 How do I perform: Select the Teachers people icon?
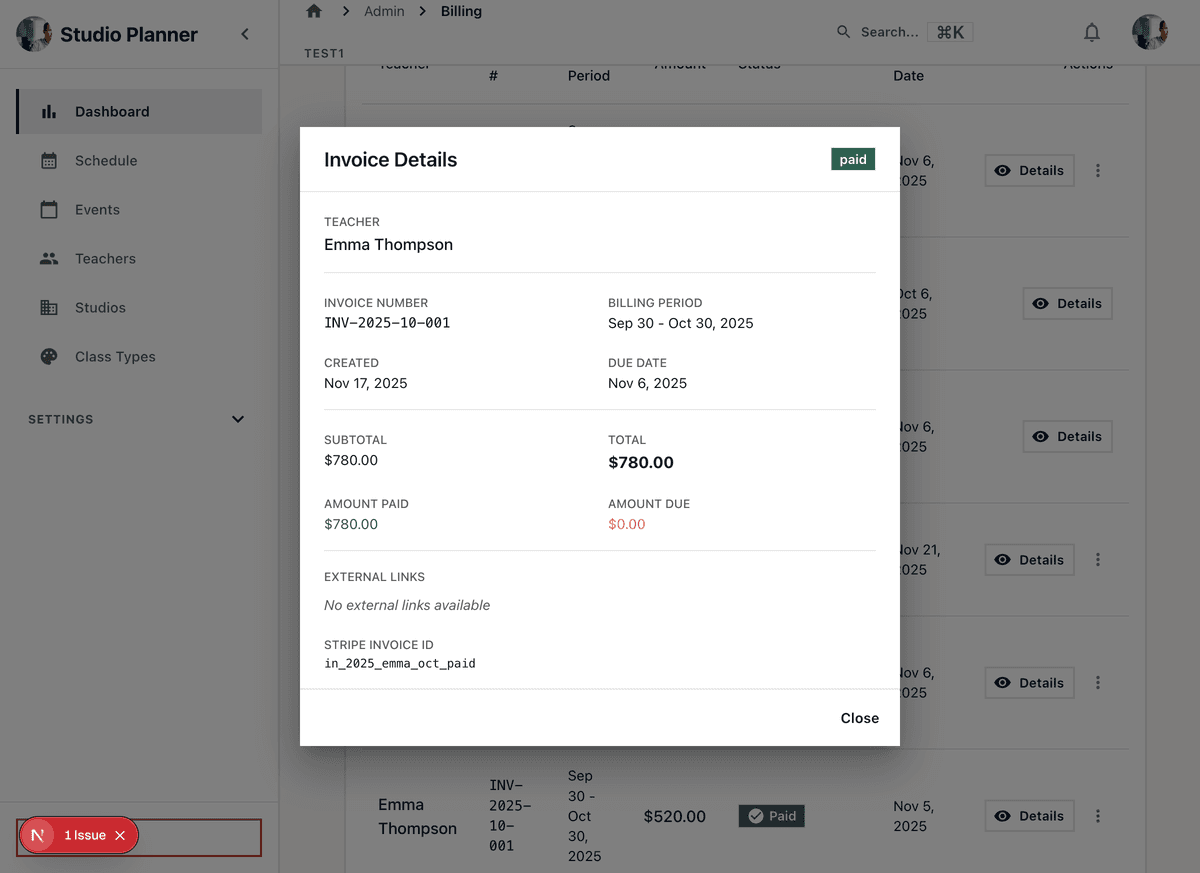[50, 258]
